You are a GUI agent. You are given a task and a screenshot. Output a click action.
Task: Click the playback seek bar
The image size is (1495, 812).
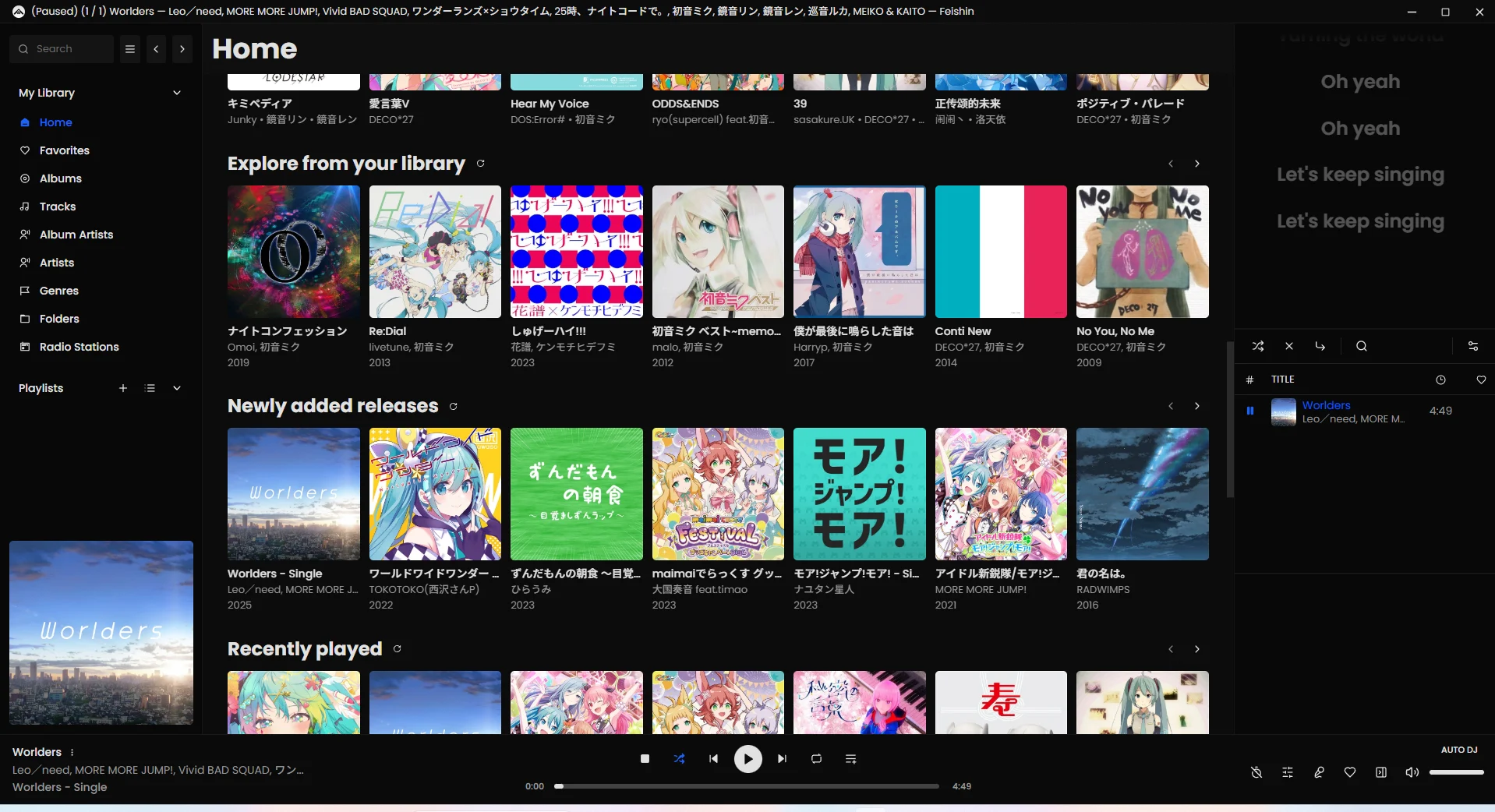747,786
